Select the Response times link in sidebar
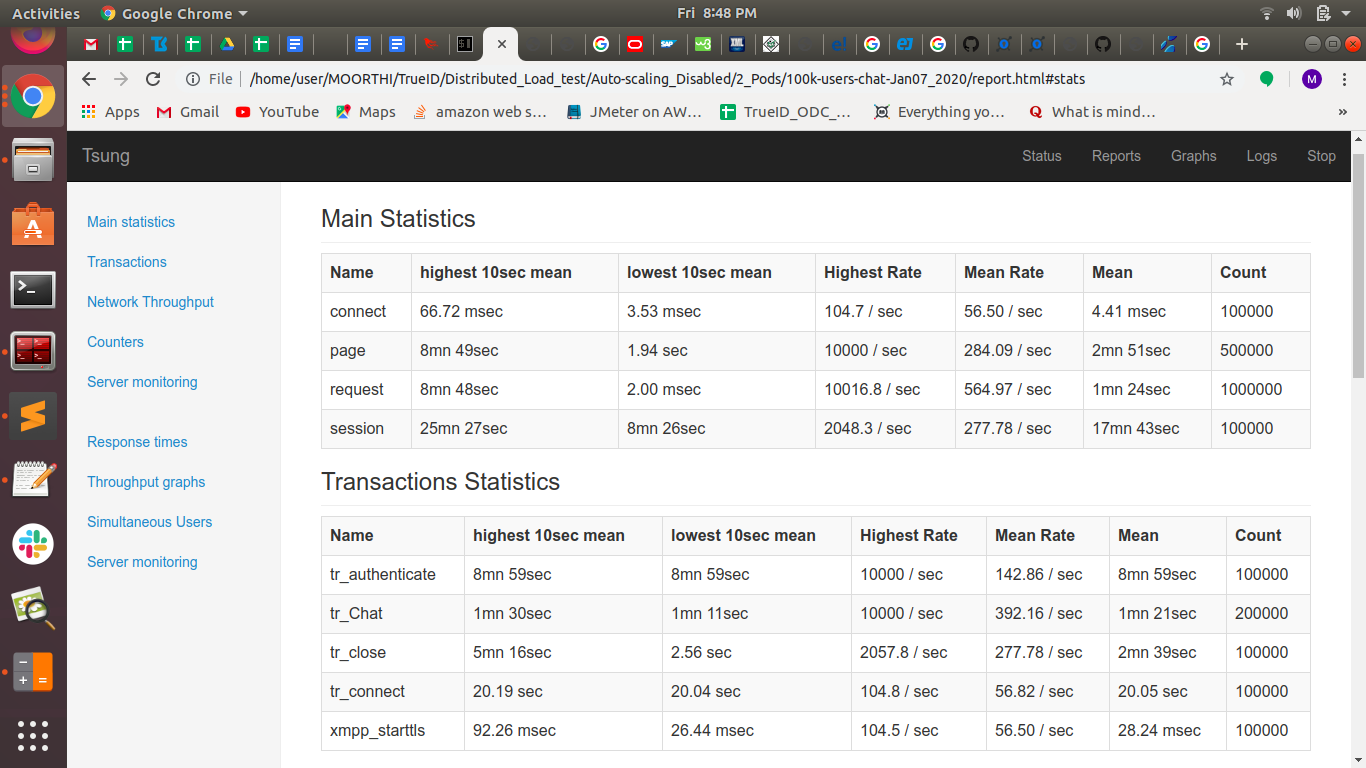Image resolution: width=1366 pixels, height=768 pixels. point(137,442)
